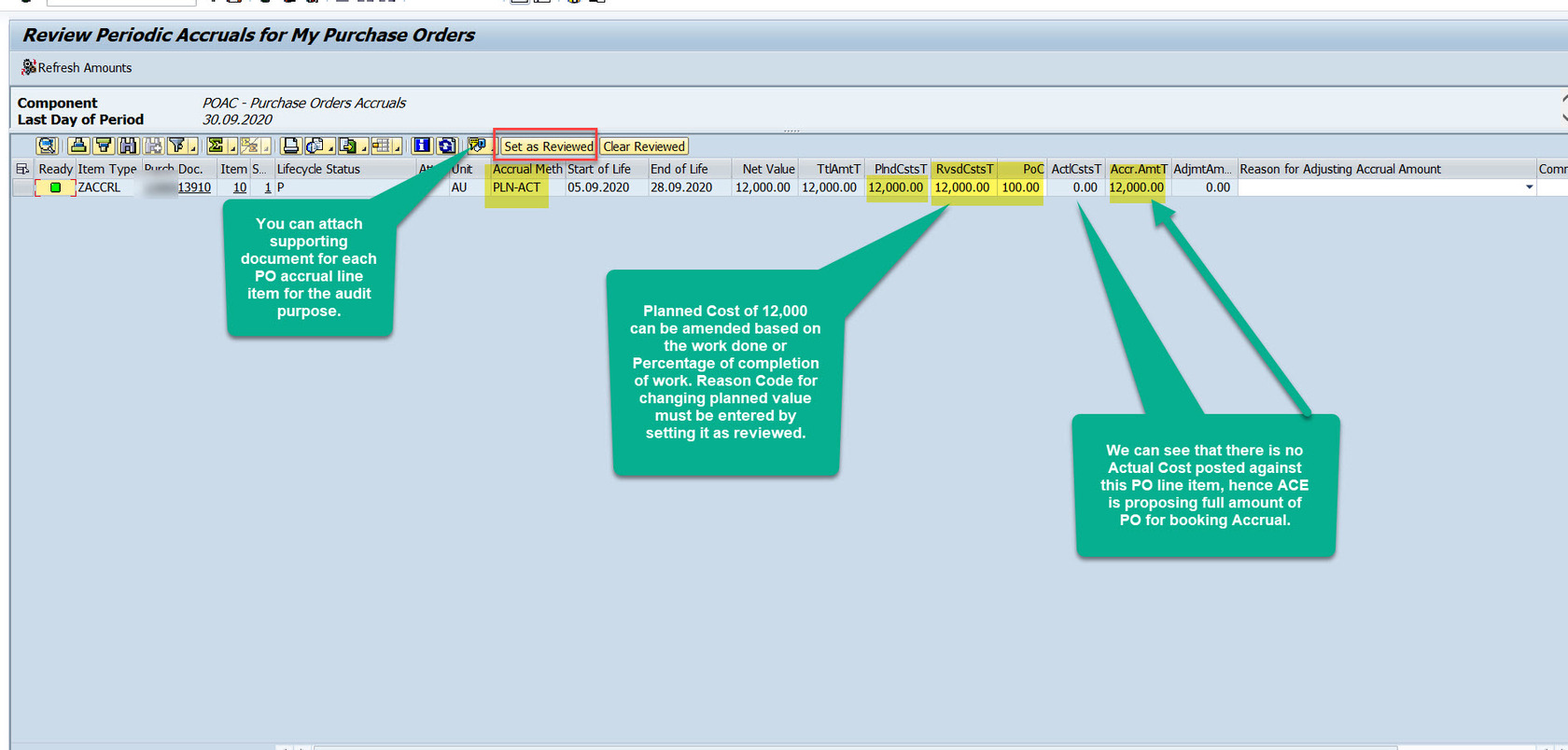Select the ZACCRL row selector box
Viewport: 1568px width, 750px height.
click(x=22, y=187)
